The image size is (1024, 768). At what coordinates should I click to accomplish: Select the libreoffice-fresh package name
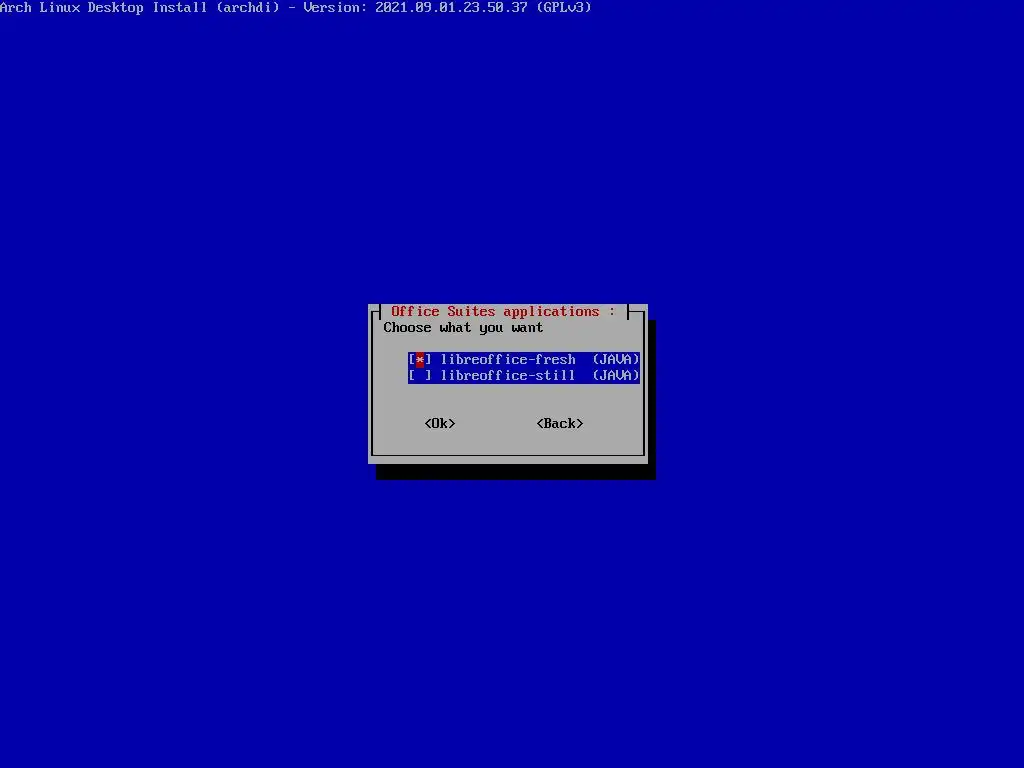(x=508, y=360)
